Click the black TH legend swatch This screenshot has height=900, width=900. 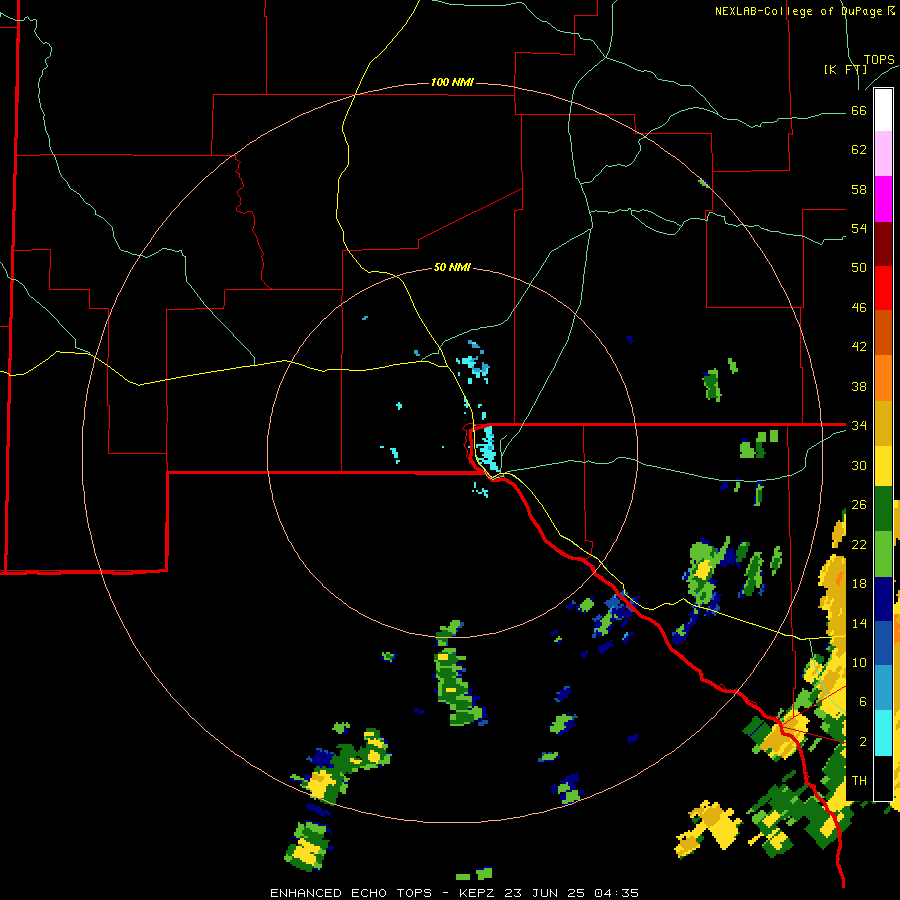point(883,778)
